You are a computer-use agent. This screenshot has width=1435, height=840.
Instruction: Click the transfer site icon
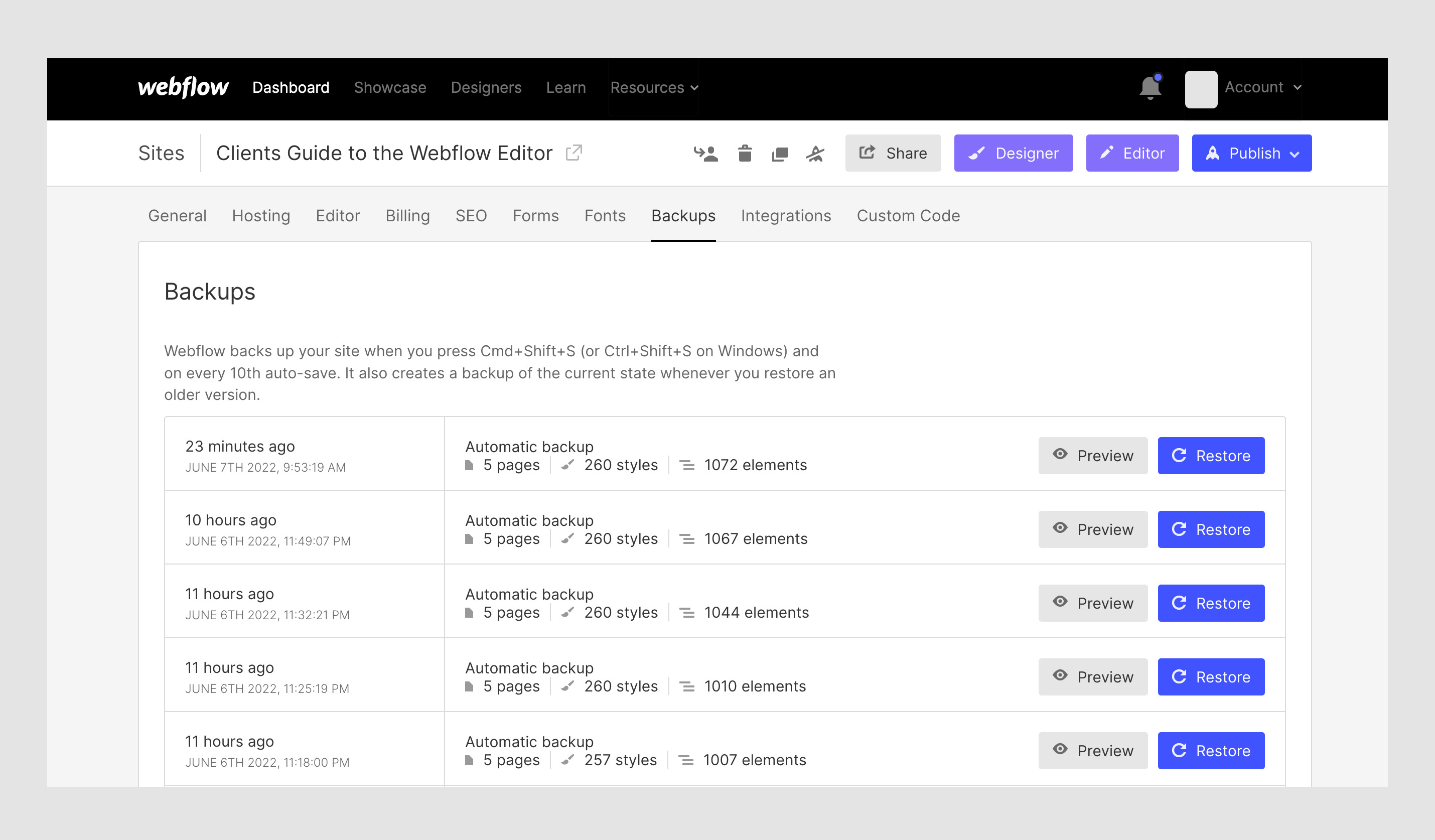click(x=705, y=153)
